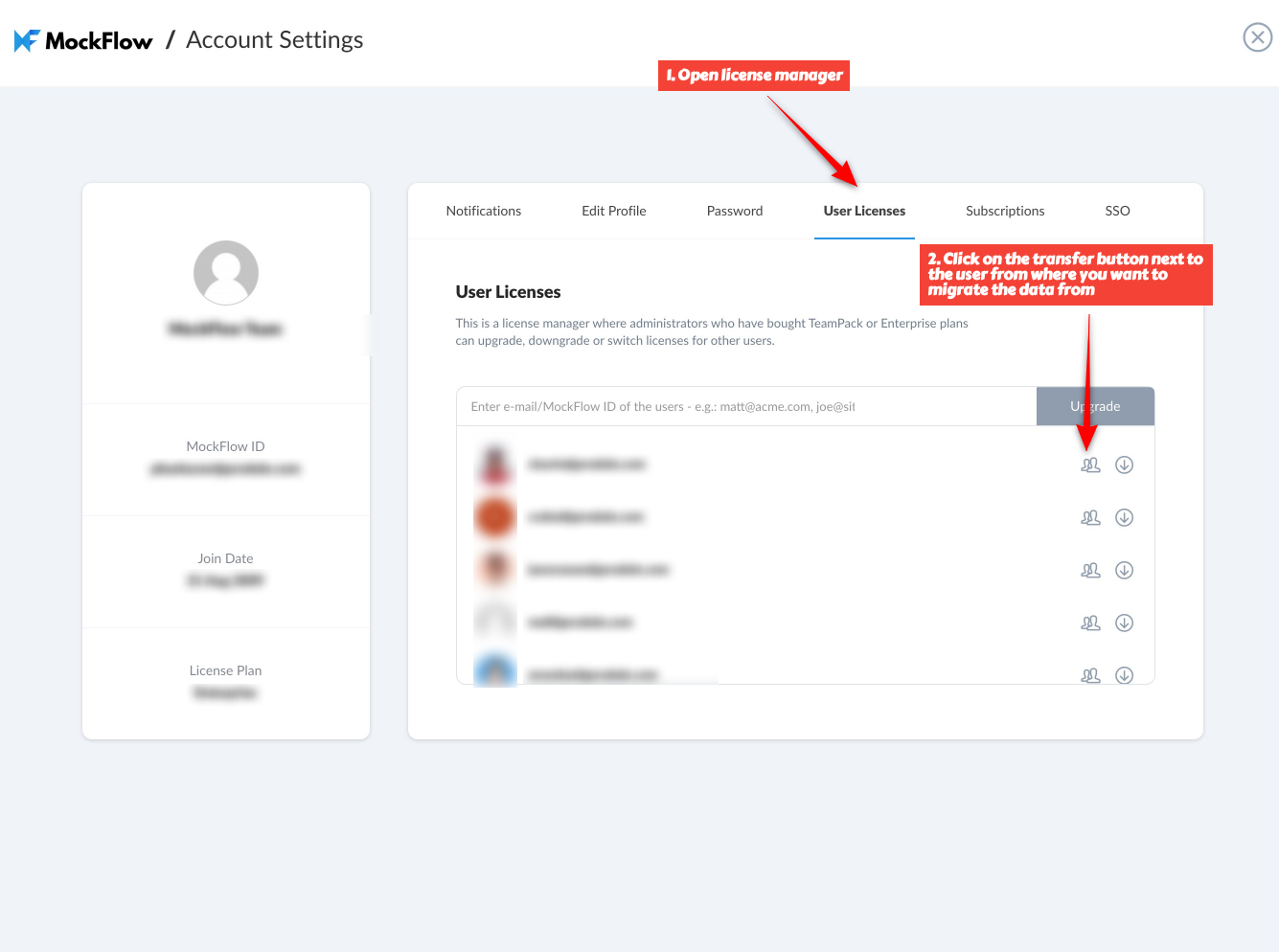1279x952 pixels.
Task: Click the Upgrade button
Action: (1095, 406)
